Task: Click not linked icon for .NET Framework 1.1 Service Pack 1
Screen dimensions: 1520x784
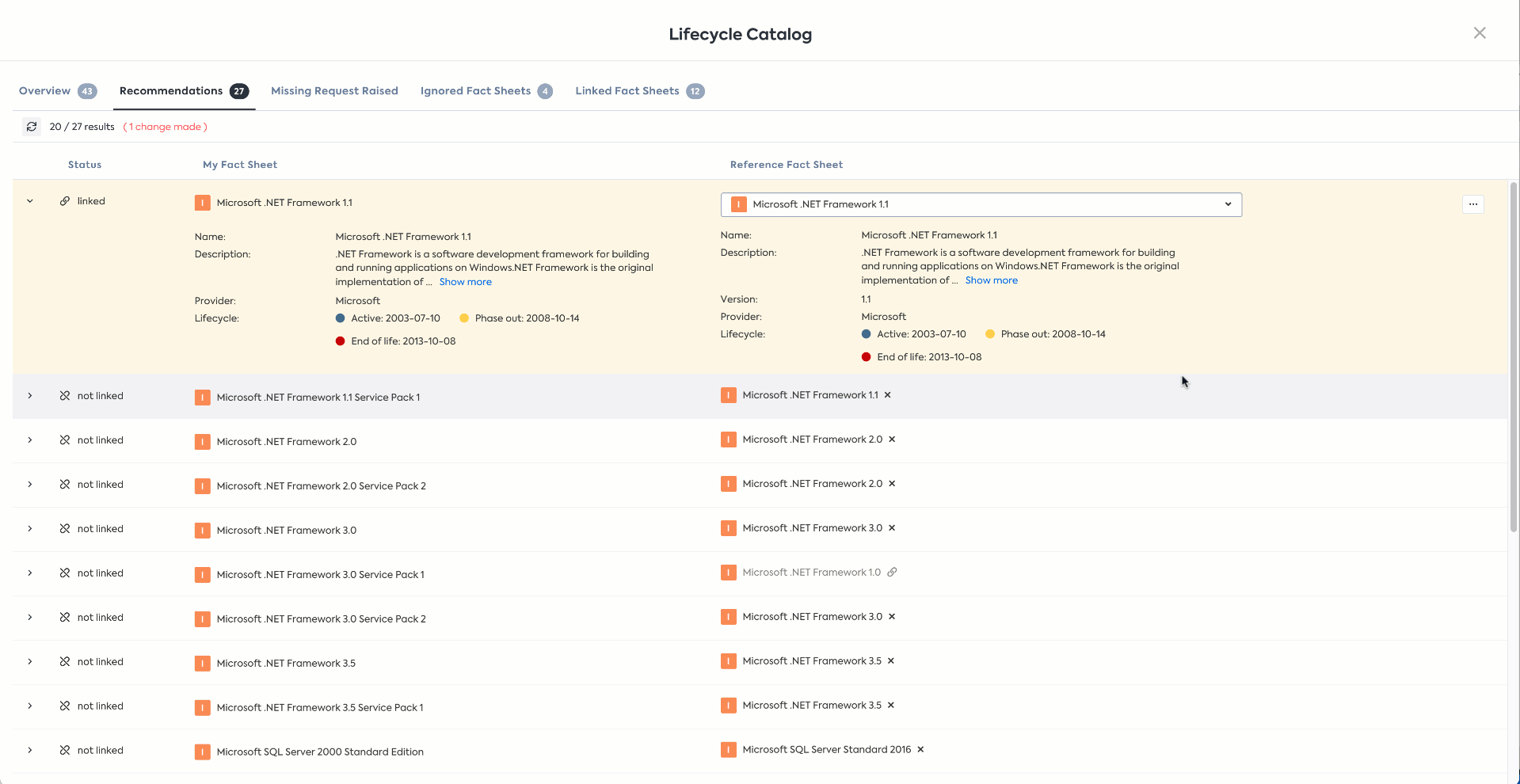Action: tap(65, 396)
